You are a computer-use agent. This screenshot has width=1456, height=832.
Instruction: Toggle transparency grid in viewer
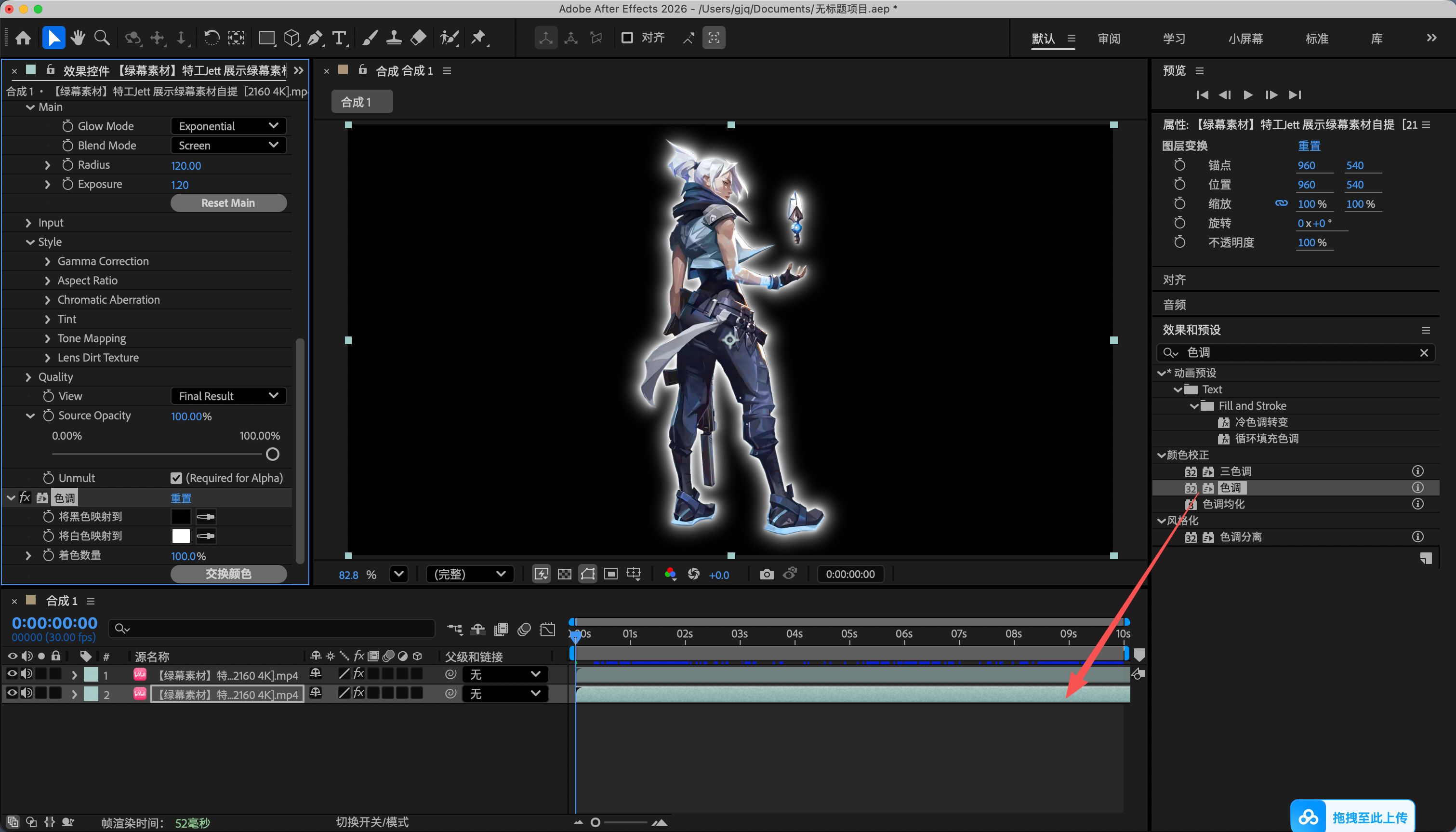coord(564,574)
